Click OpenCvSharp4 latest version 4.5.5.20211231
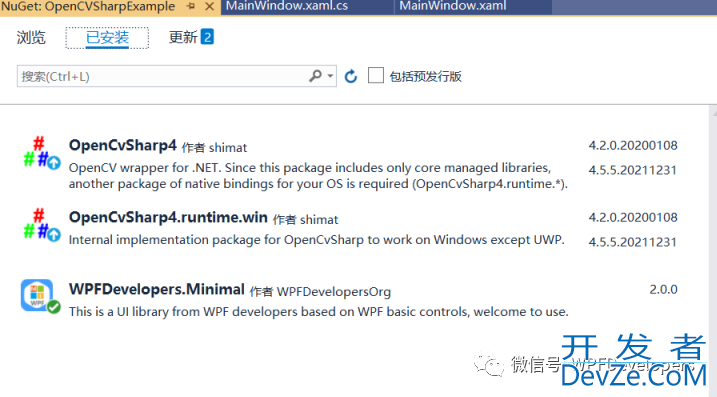This screenshot has height=397, width=717. click(x=632, y=170)
